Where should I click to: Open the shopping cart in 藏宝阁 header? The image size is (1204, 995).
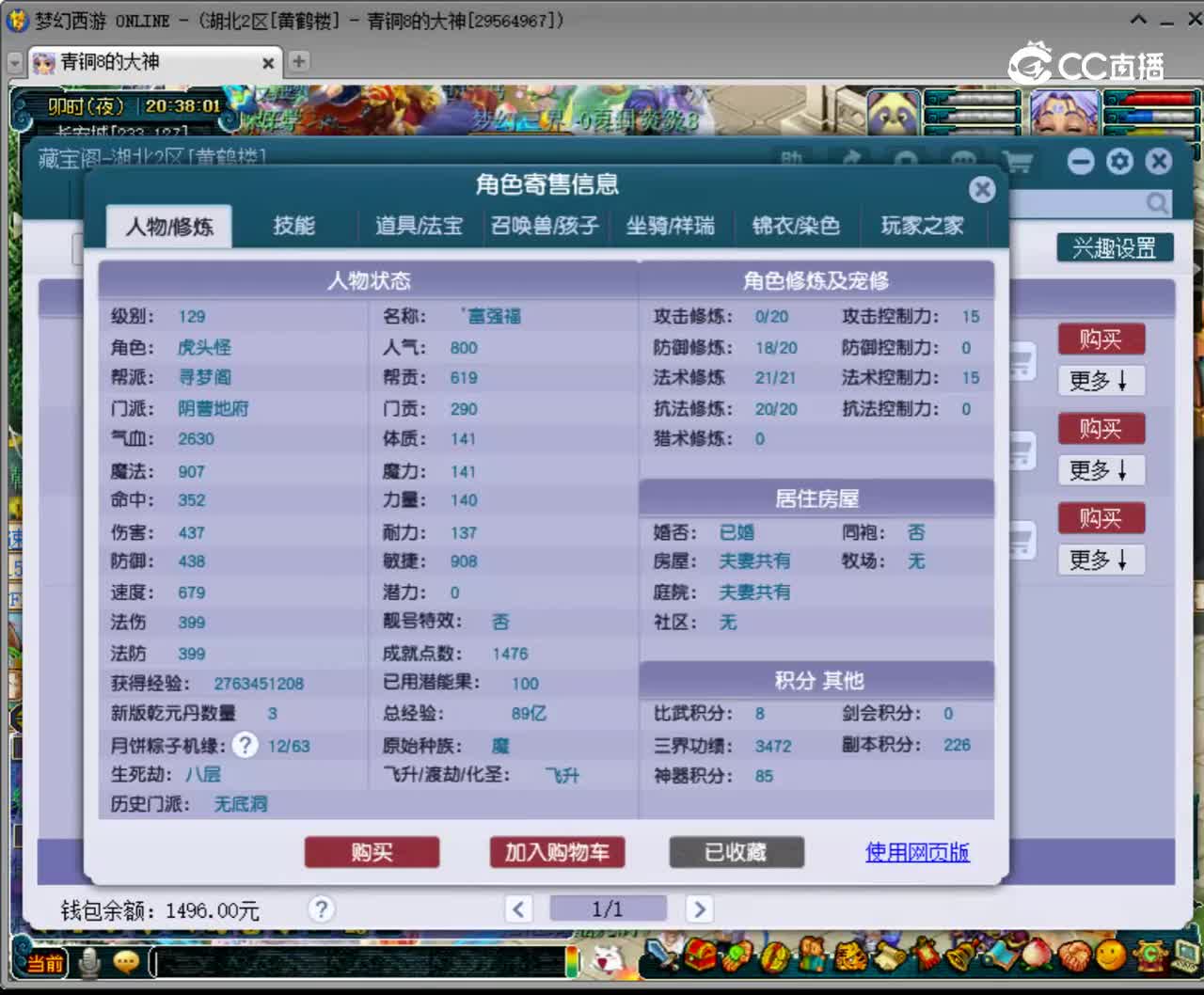(x=1017, y=162)
